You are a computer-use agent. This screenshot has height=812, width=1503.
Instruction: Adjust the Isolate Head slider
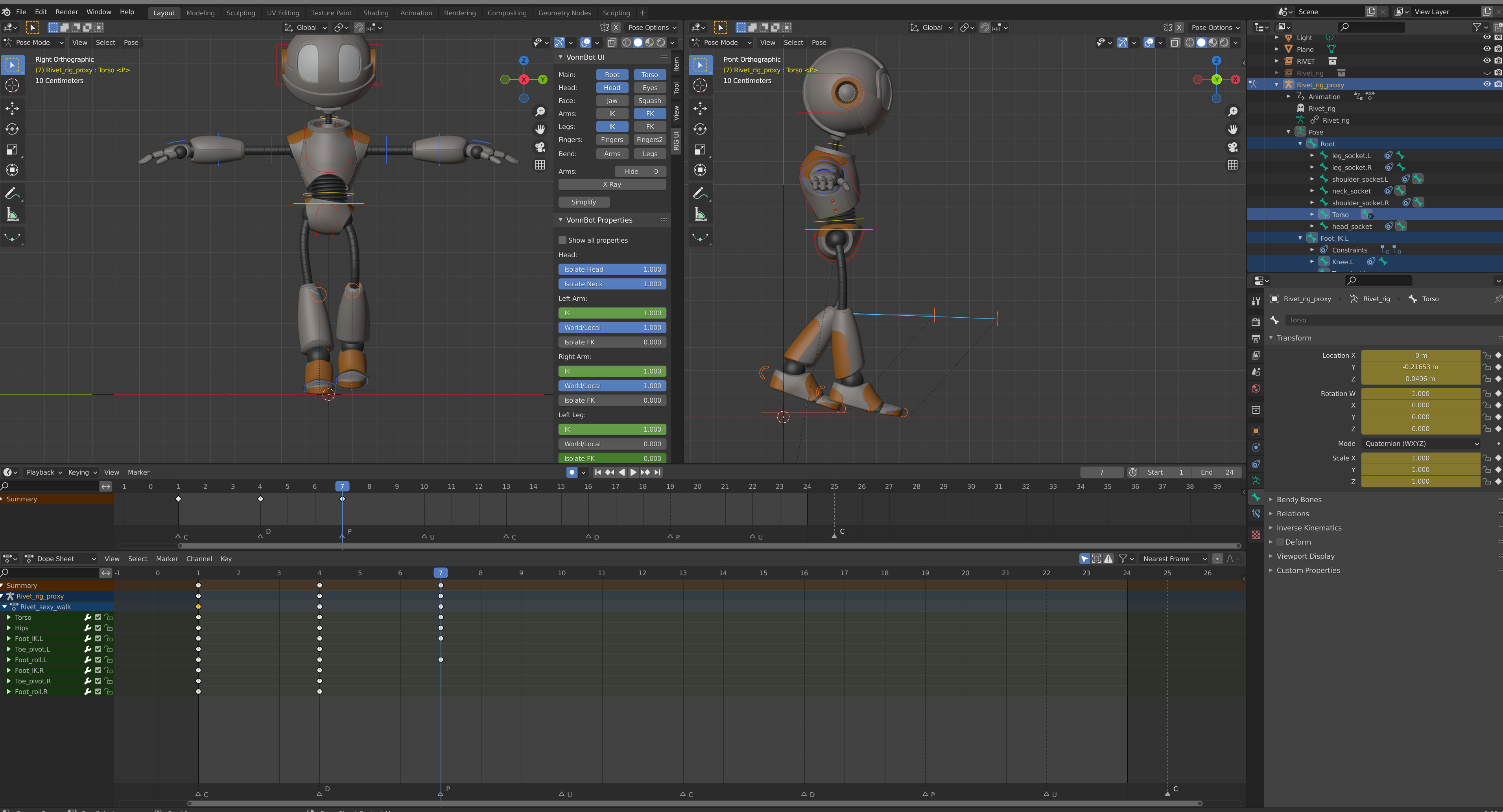(612, 269)
